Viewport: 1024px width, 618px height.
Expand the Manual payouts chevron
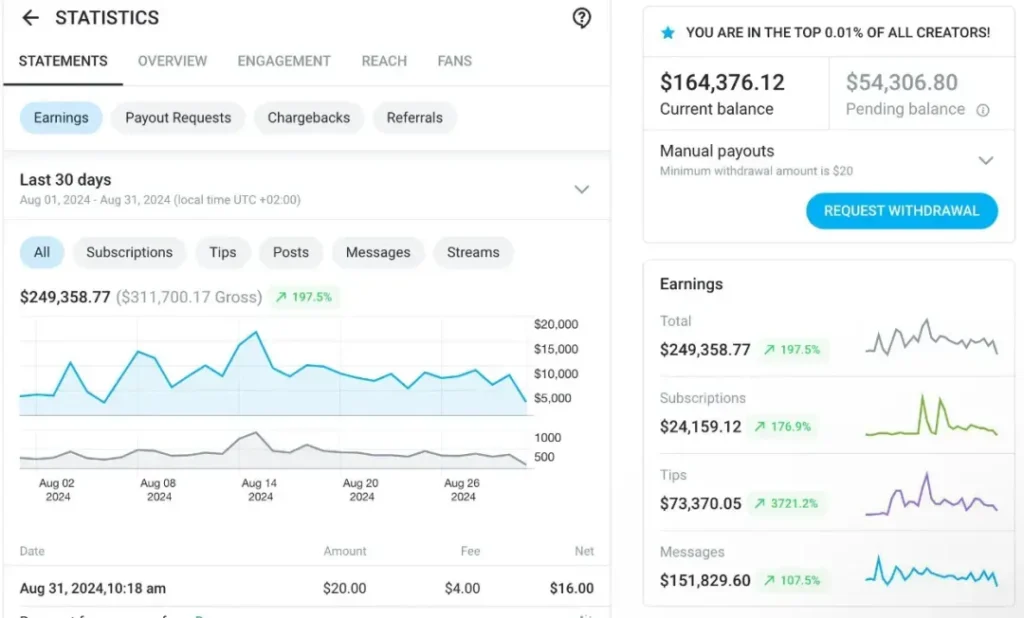click(985, 161)
